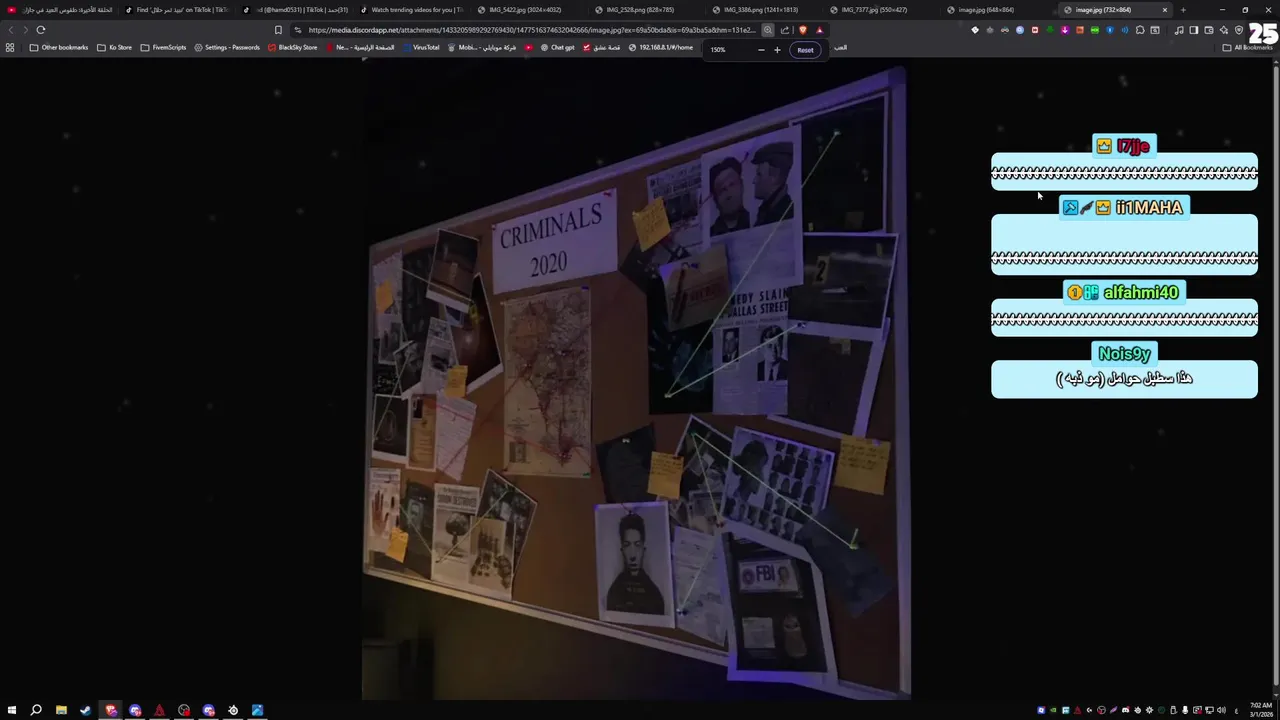Increase zoom with the plus button
1280x720 pixels.
tap(777, 50)
